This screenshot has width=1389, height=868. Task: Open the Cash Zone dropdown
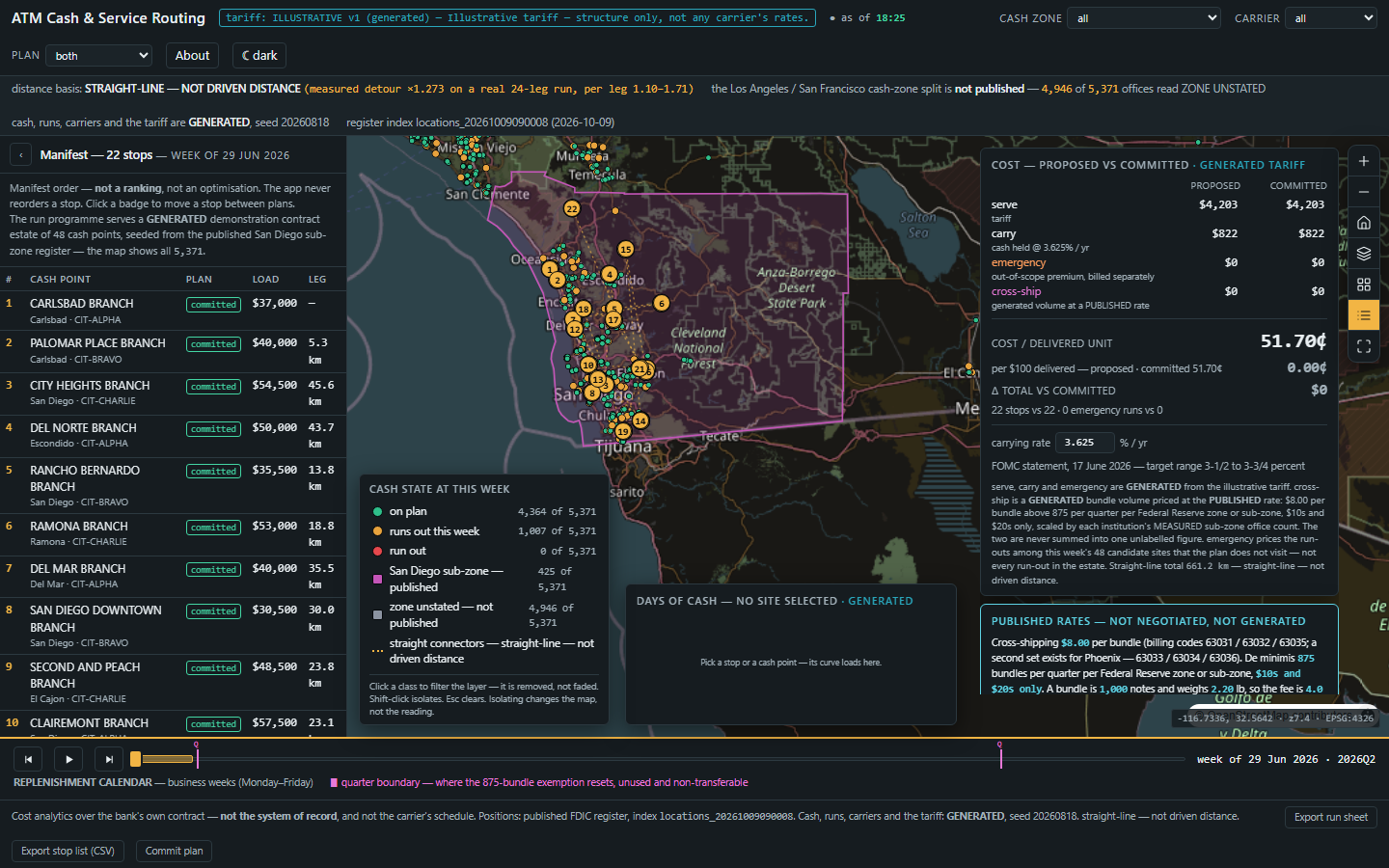pos(1144,18)
